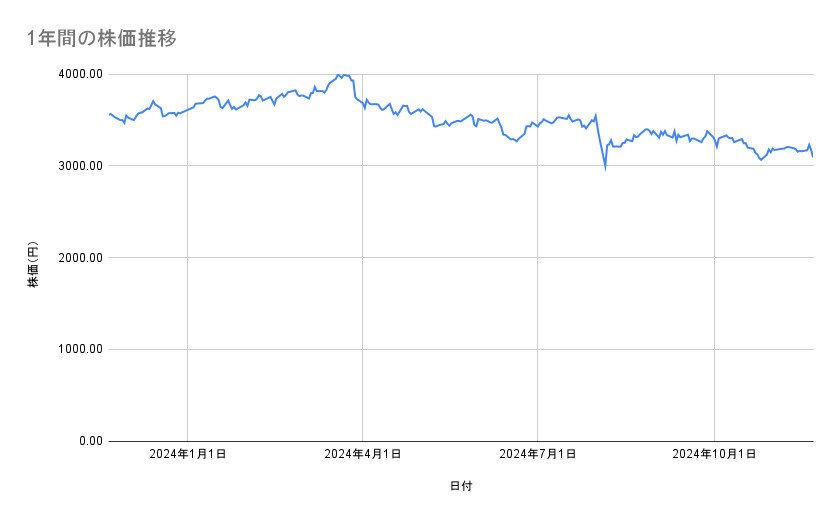
Task: Click where 1000.00 gridline crosses 2024年4月1日 gridline
Action: 362,349
